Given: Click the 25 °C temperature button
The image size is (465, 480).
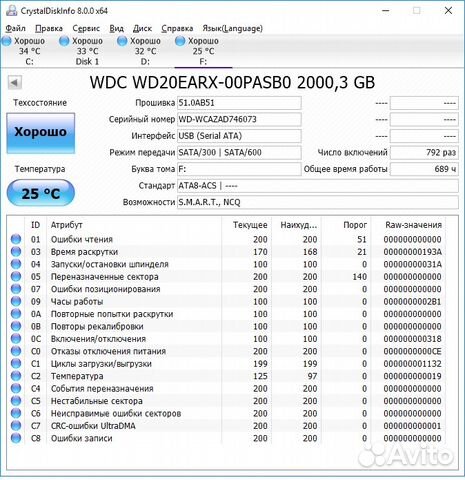Looking at the screenshot, I should coord(41,193).
